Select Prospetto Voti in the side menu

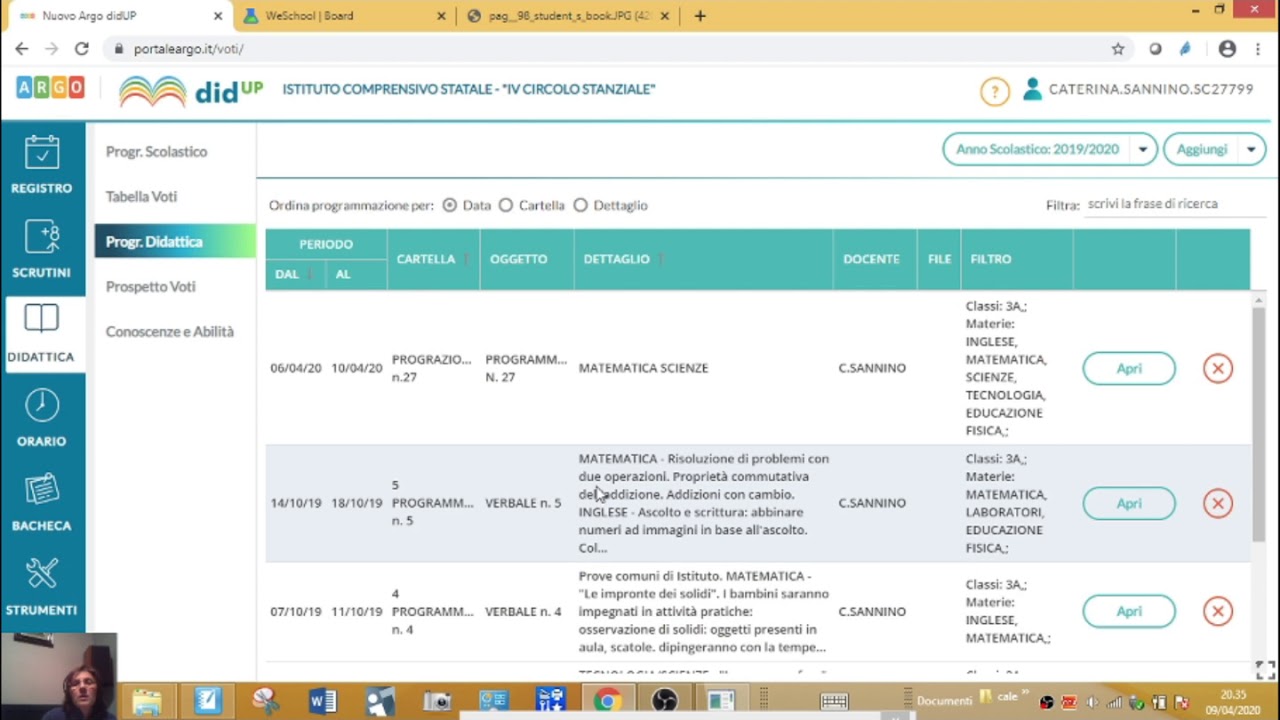[151, 286]
